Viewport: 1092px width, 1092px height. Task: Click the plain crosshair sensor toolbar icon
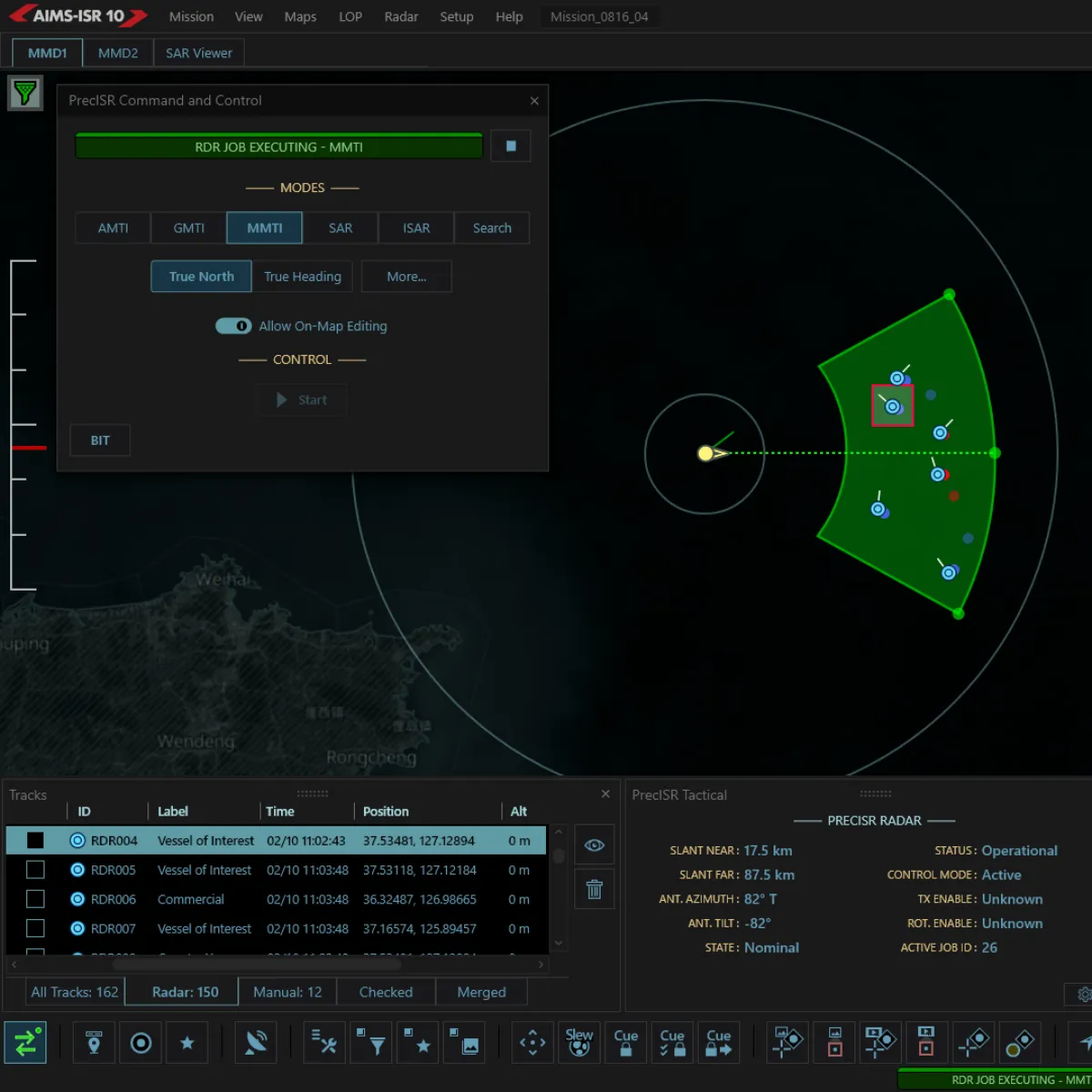pyautogui.click(x=974, y=1043)
